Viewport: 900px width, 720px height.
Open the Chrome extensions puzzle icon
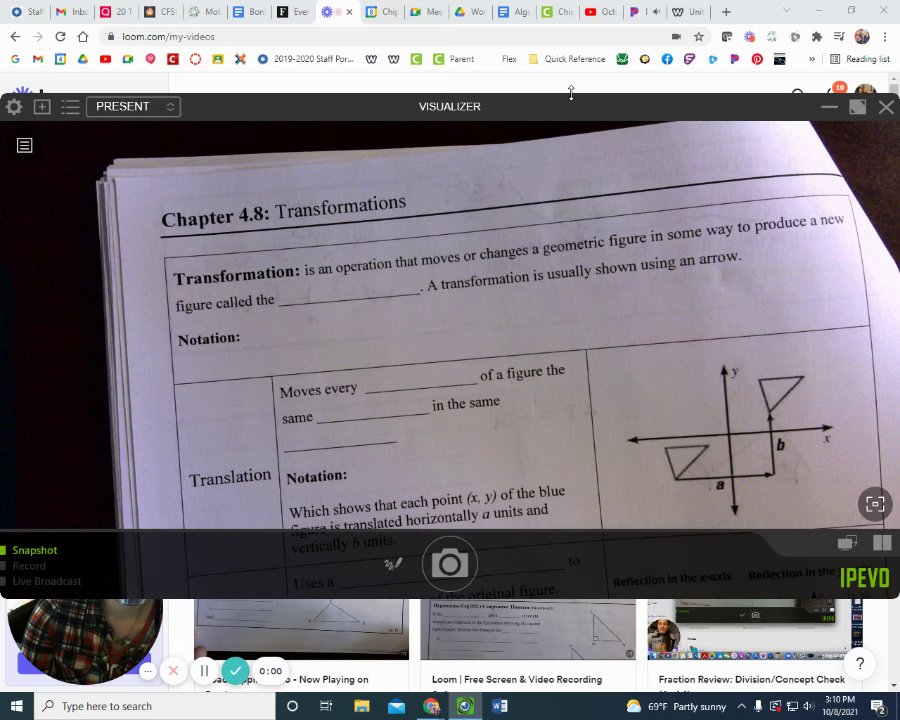[817, 37]
